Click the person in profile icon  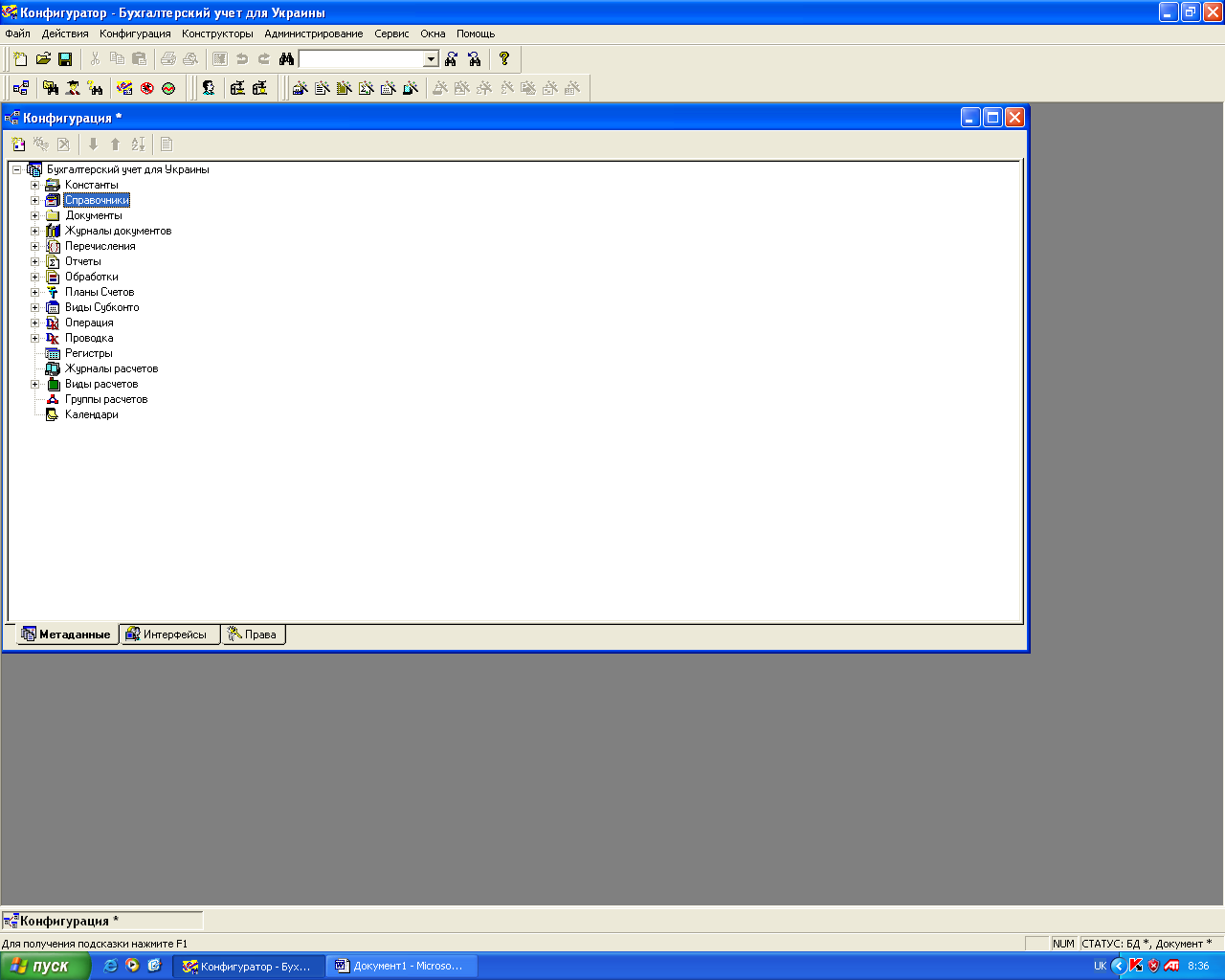point(208,88)
